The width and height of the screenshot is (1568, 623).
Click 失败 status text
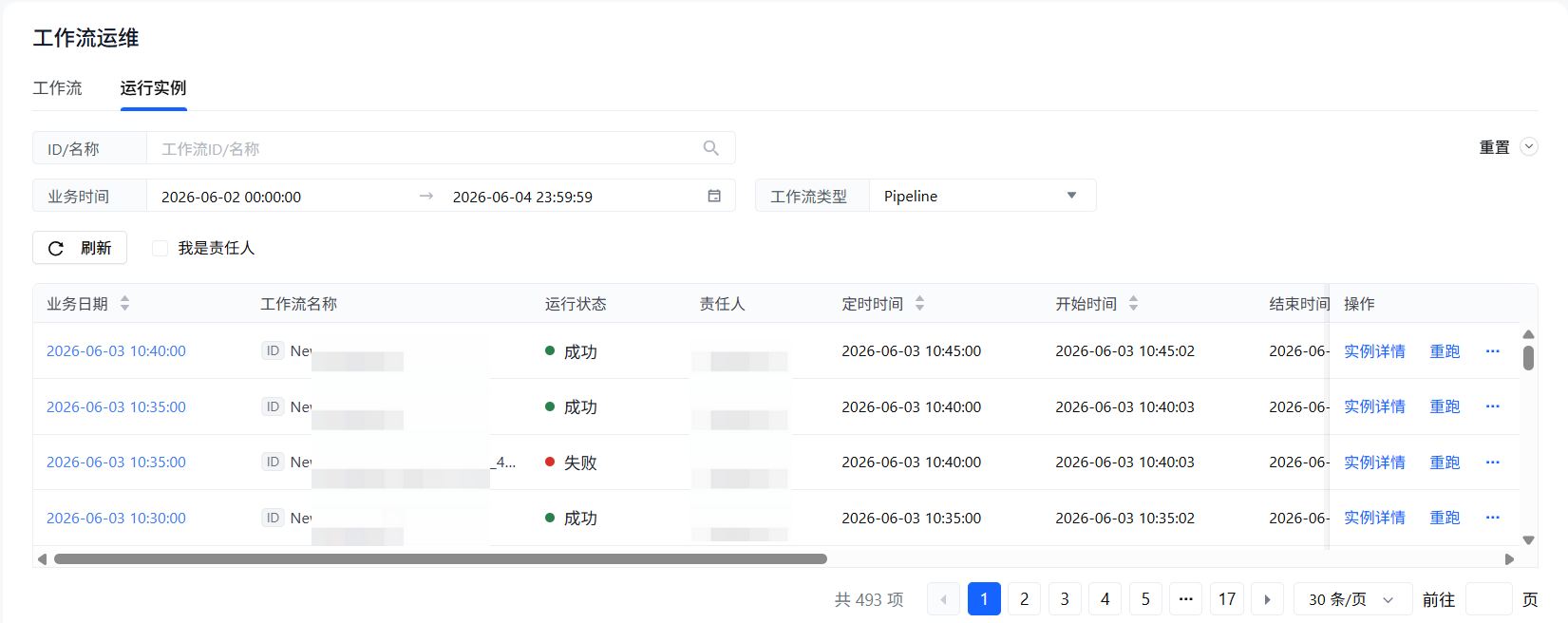(580, 463)
